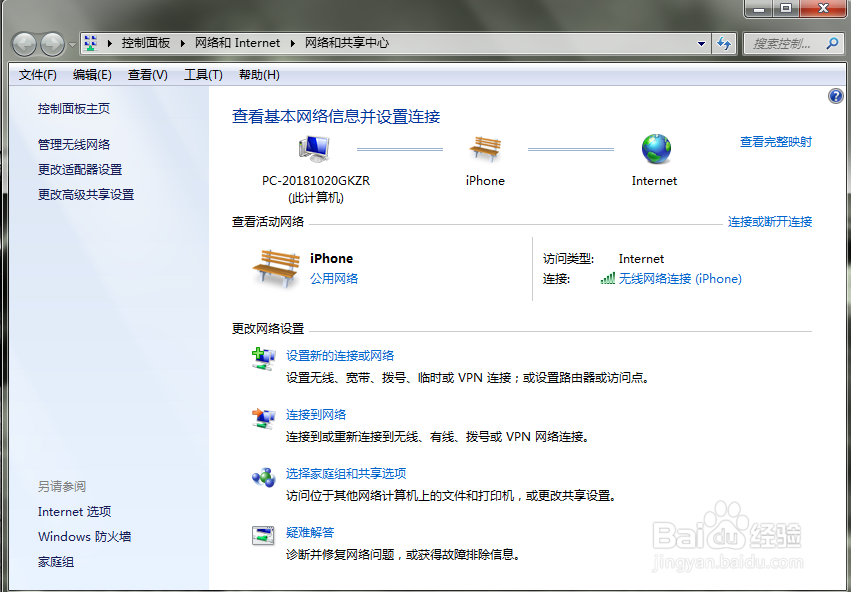
Task: Click the icon beside 设置新的连接或网络
Action: pos(264,359)
